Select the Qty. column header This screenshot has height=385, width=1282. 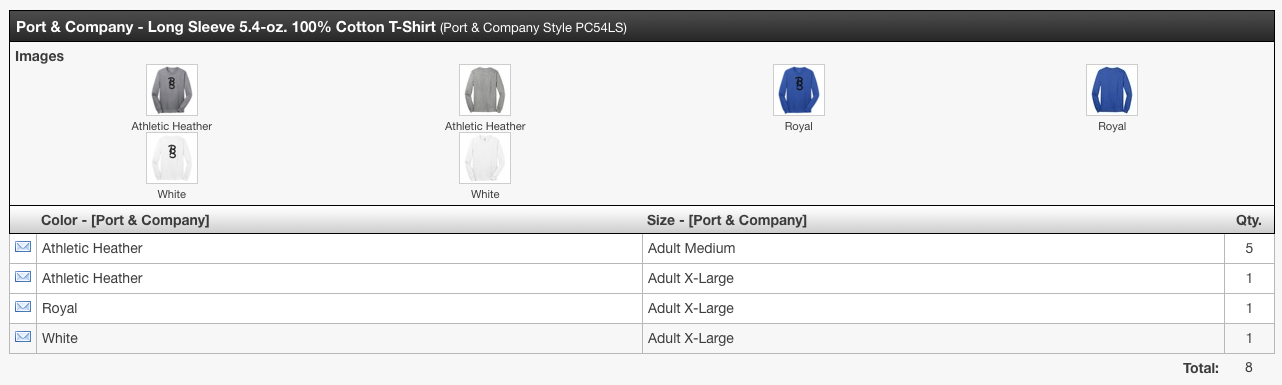coord(1249,220)
